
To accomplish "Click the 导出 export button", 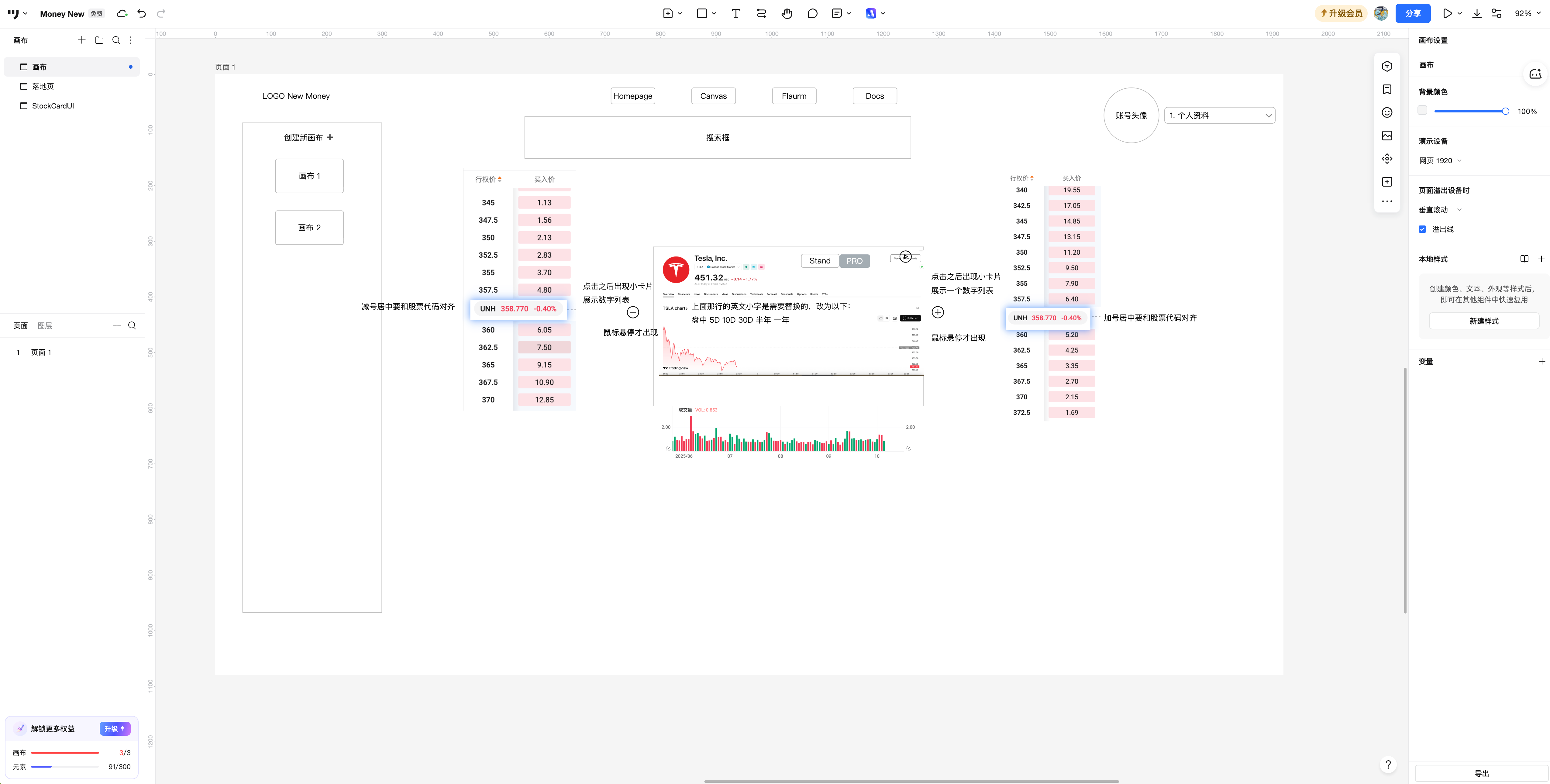I will tap(1481, 773).
